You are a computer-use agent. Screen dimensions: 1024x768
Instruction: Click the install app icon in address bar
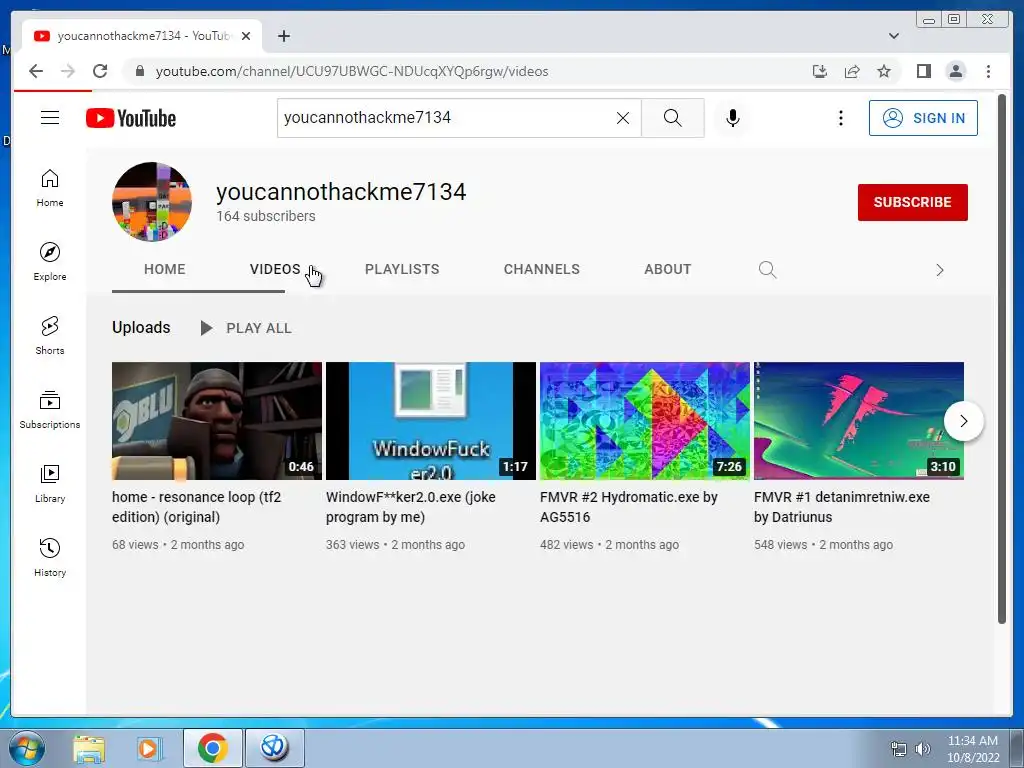click(820, 71)
